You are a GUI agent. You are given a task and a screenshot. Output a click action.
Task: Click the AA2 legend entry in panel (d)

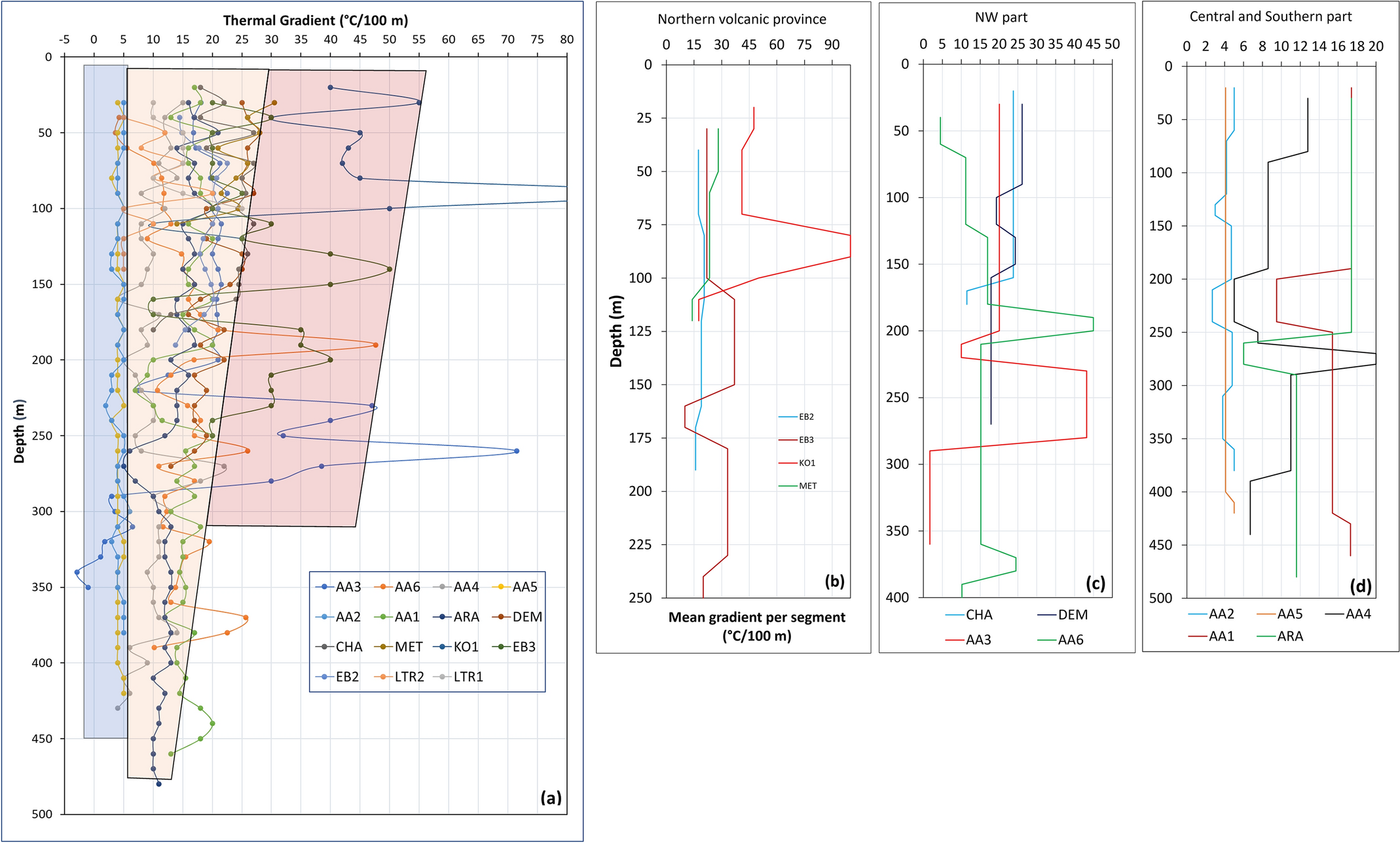1211,614
